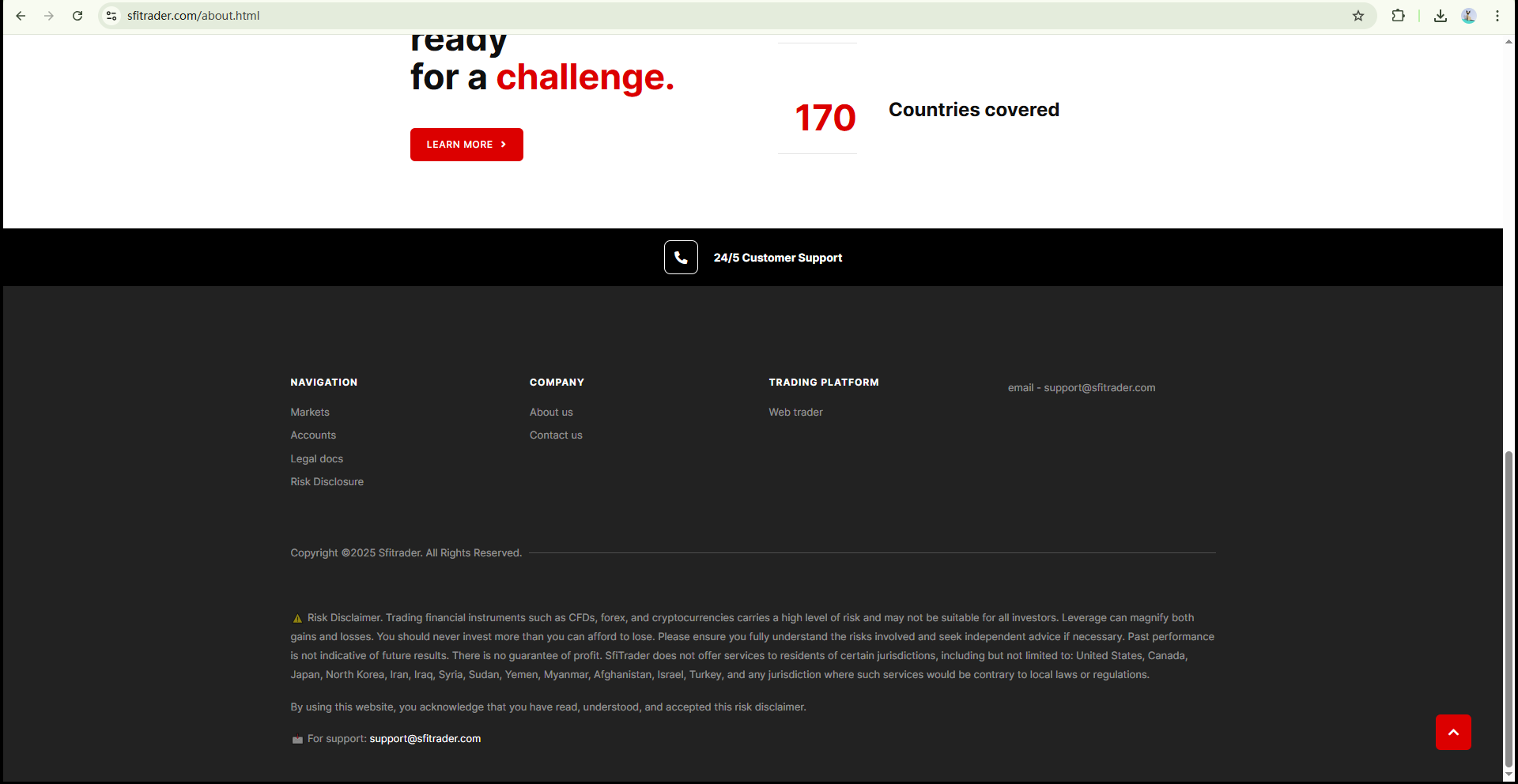Go back to the previous page
The width and height of the screenshot is (1518, 784).
21,16
